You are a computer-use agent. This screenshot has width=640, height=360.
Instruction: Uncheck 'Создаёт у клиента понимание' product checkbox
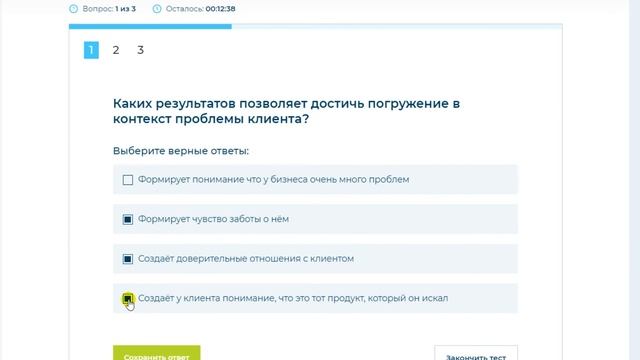128,299
